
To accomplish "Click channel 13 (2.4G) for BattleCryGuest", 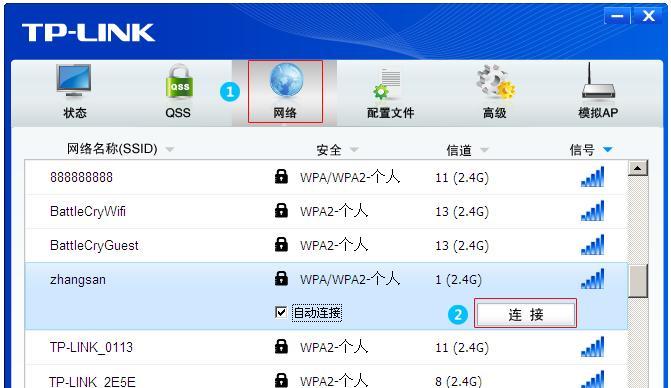I will 462,246.
